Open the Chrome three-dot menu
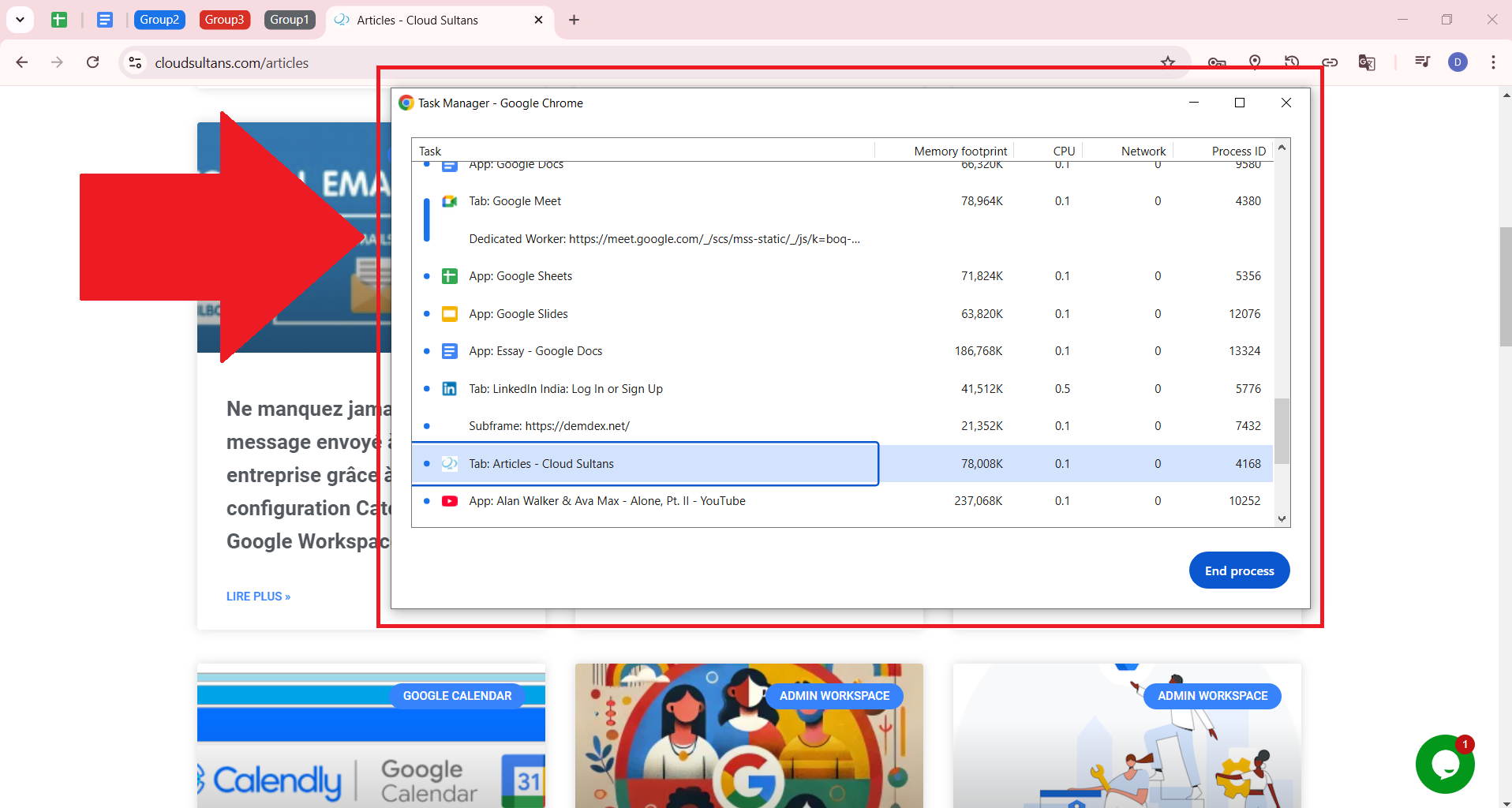 point(1493,62)
